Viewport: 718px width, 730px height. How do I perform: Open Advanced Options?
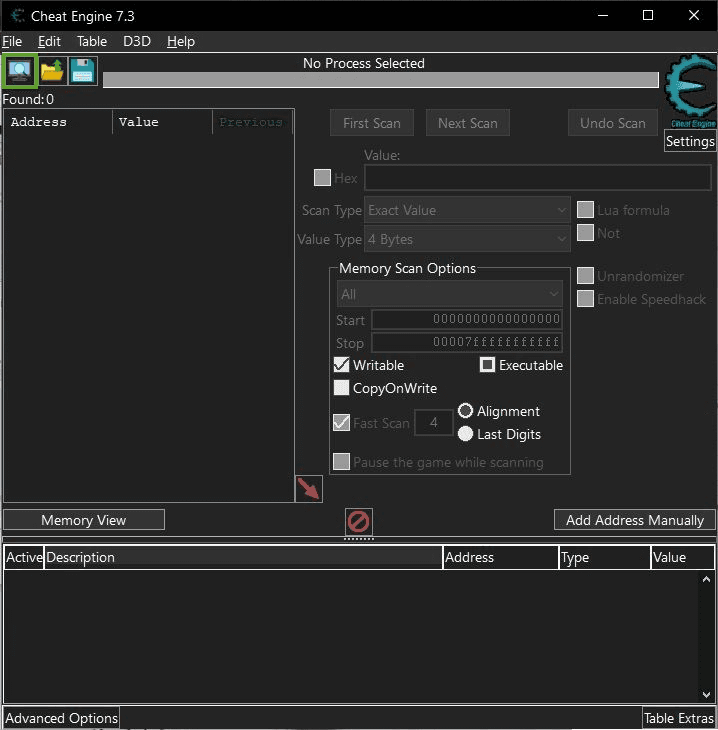click(61, 718)
